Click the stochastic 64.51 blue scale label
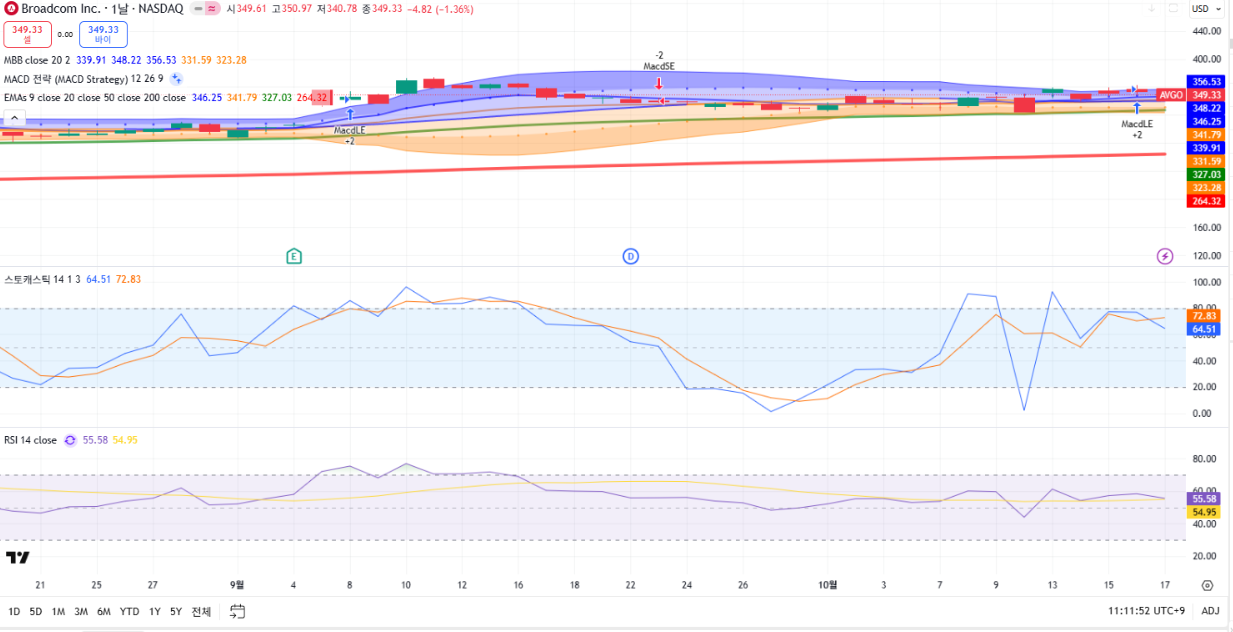The image size is (1233, 632). click(x=1204, y=329)
